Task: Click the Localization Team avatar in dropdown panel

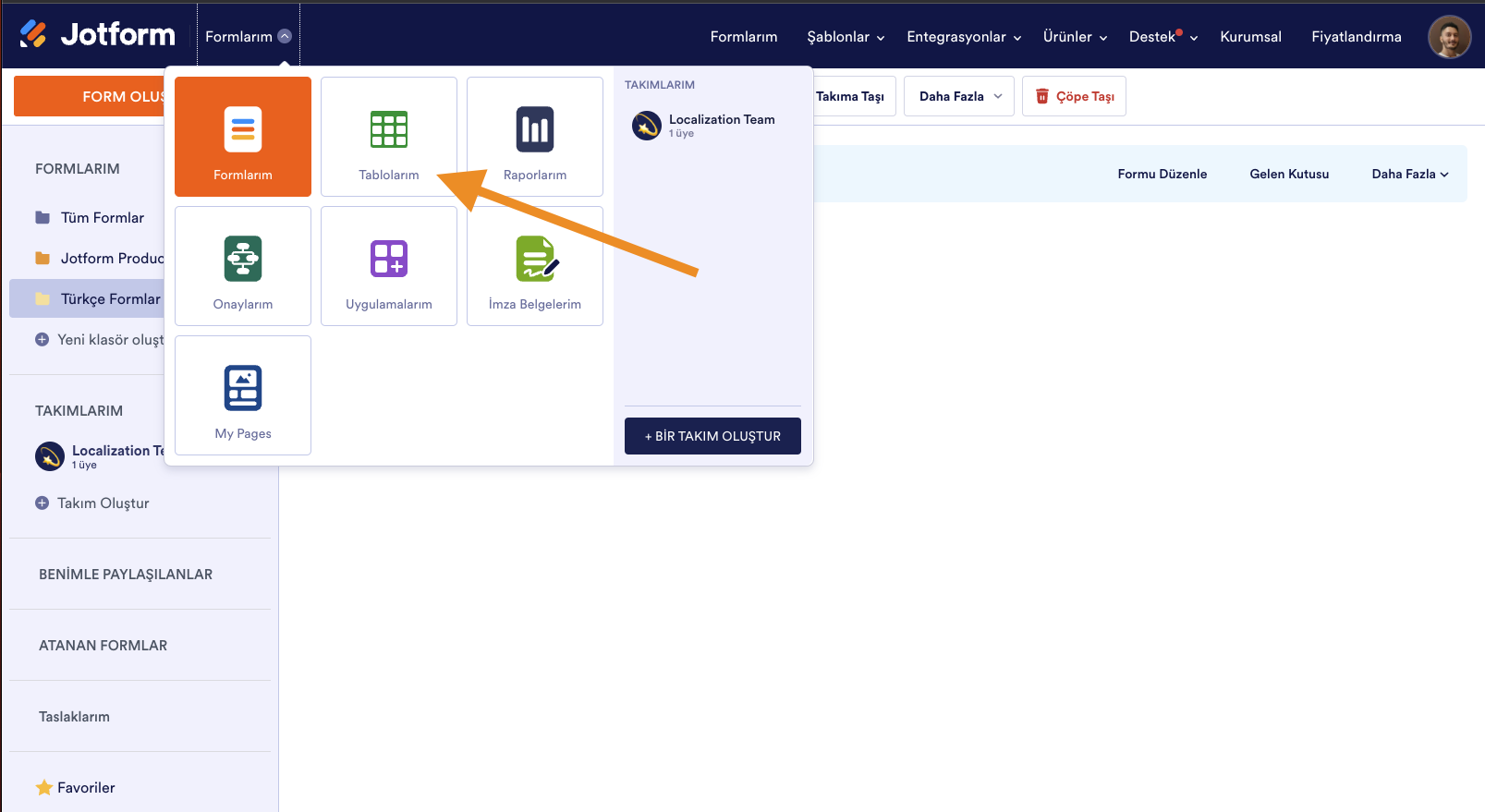Action: (647, 125)
